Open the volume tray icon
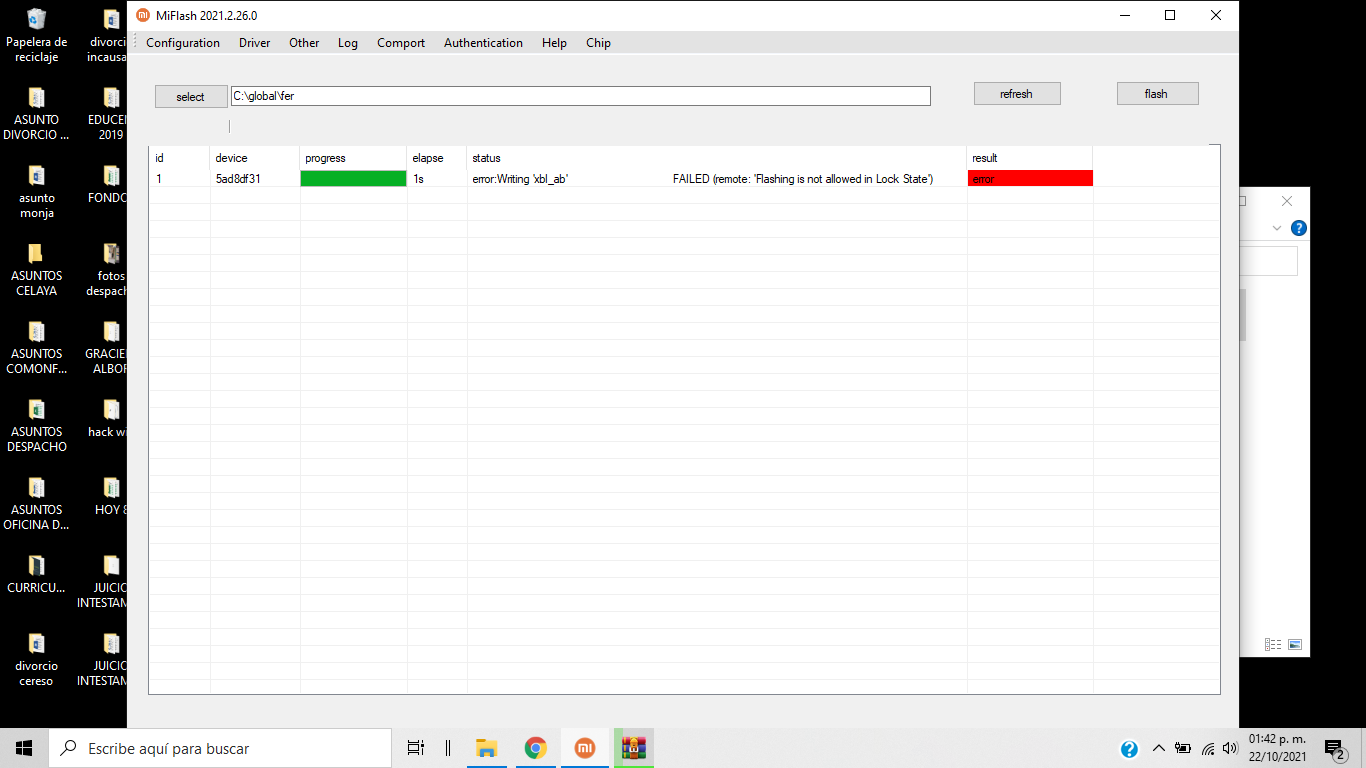 tap(1231, 748)
